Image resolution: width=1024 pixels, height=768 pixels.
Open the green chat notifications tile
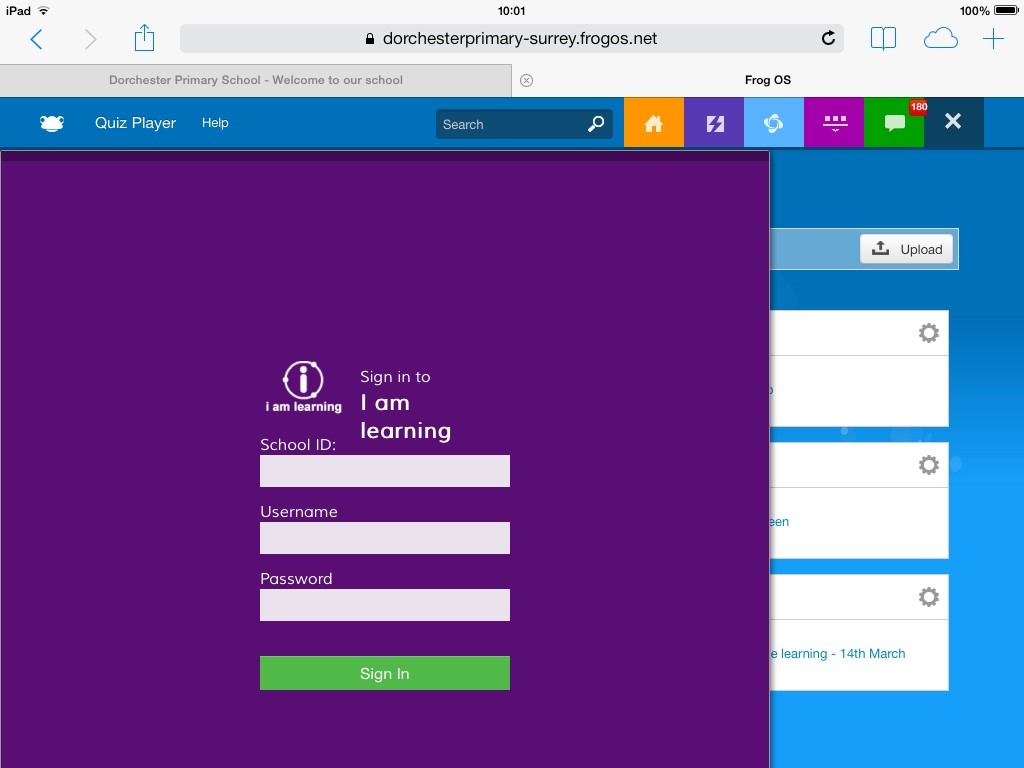point(894,122)
